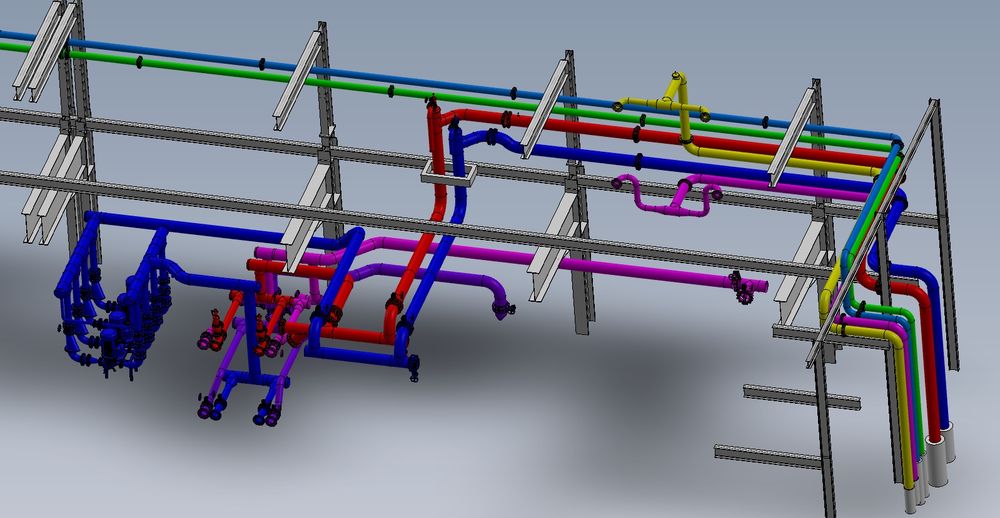Screen dimensions: 1000x518
Task: Select the dark blue riser next to the red one
Action: (x=457, y=150)
